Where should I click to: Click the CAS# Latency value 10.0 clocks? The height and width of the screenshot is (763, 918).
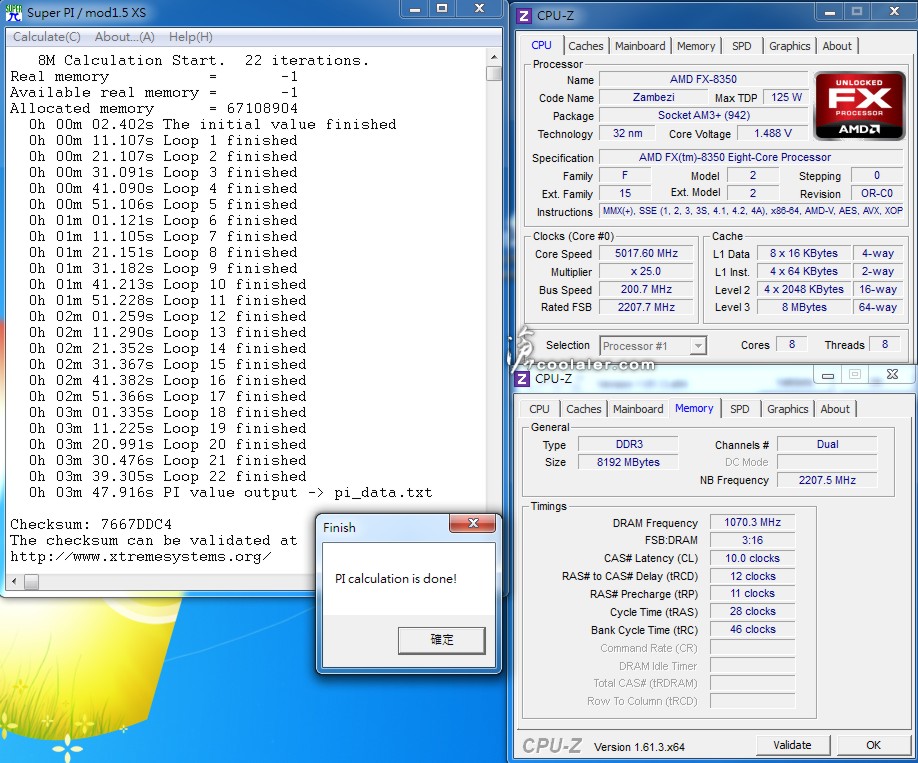752,558
